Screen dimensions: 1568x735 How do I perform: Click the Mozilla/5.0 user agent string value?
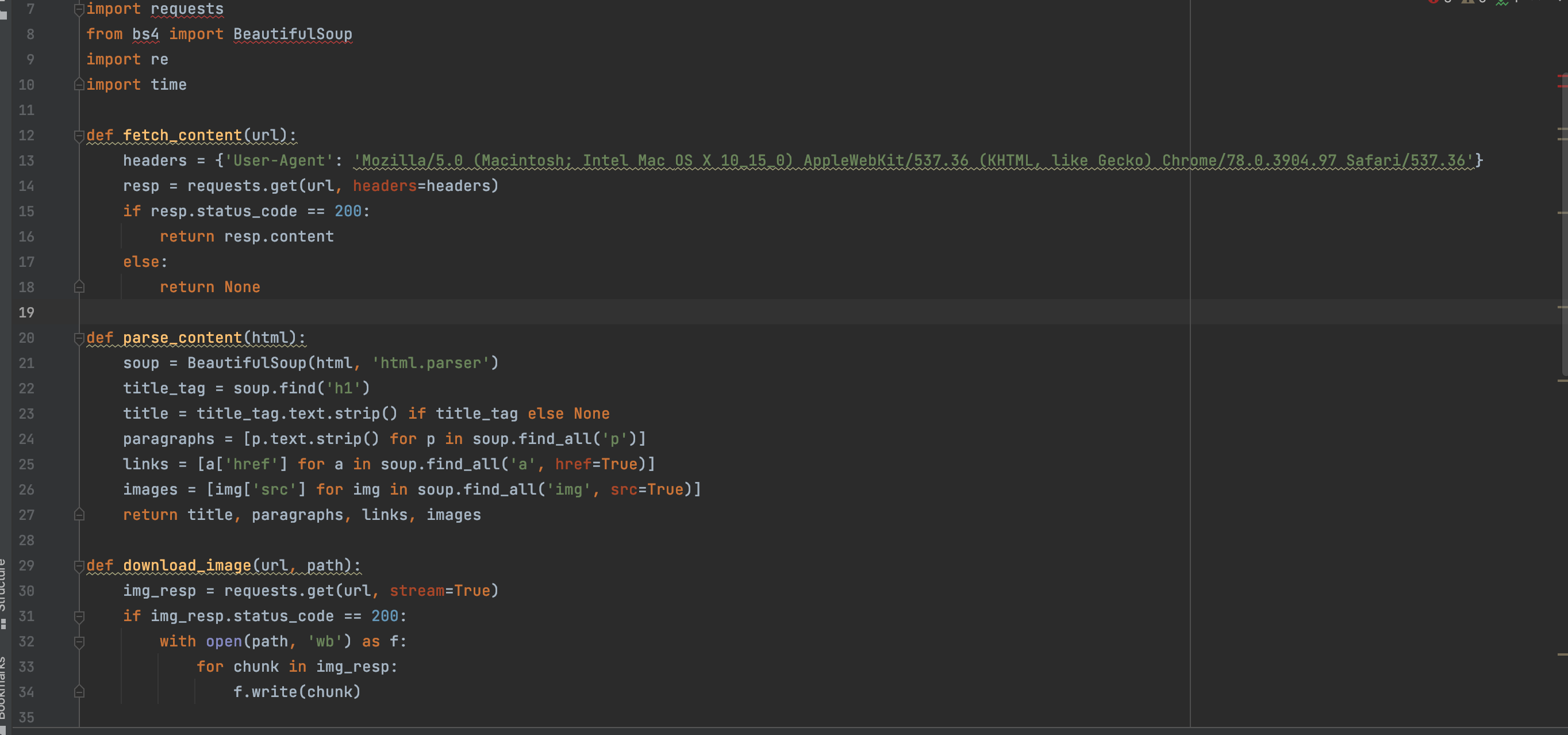point(914,161)
